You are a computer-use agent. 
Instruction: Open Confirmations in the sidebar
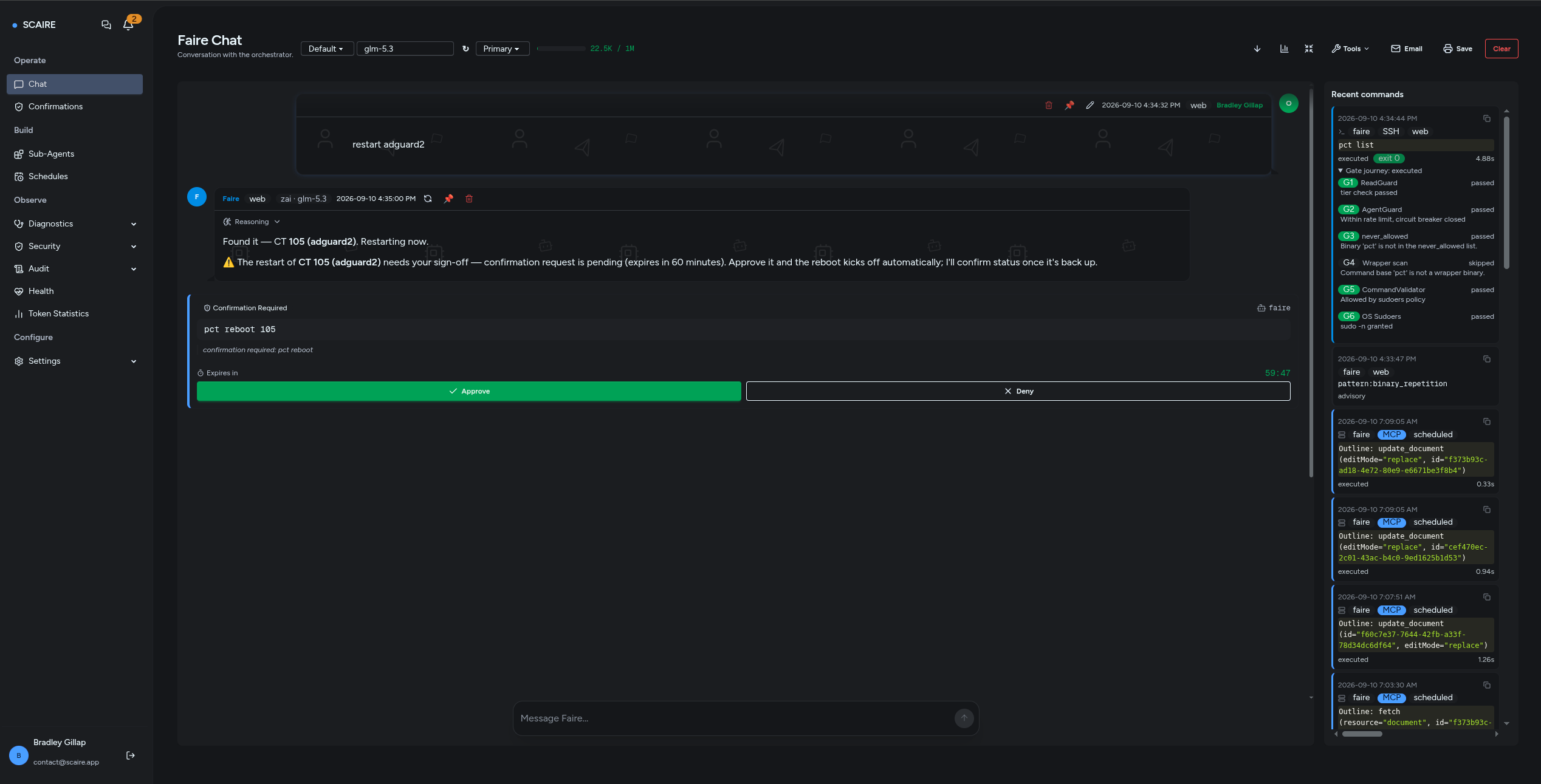tap(75, 107)
